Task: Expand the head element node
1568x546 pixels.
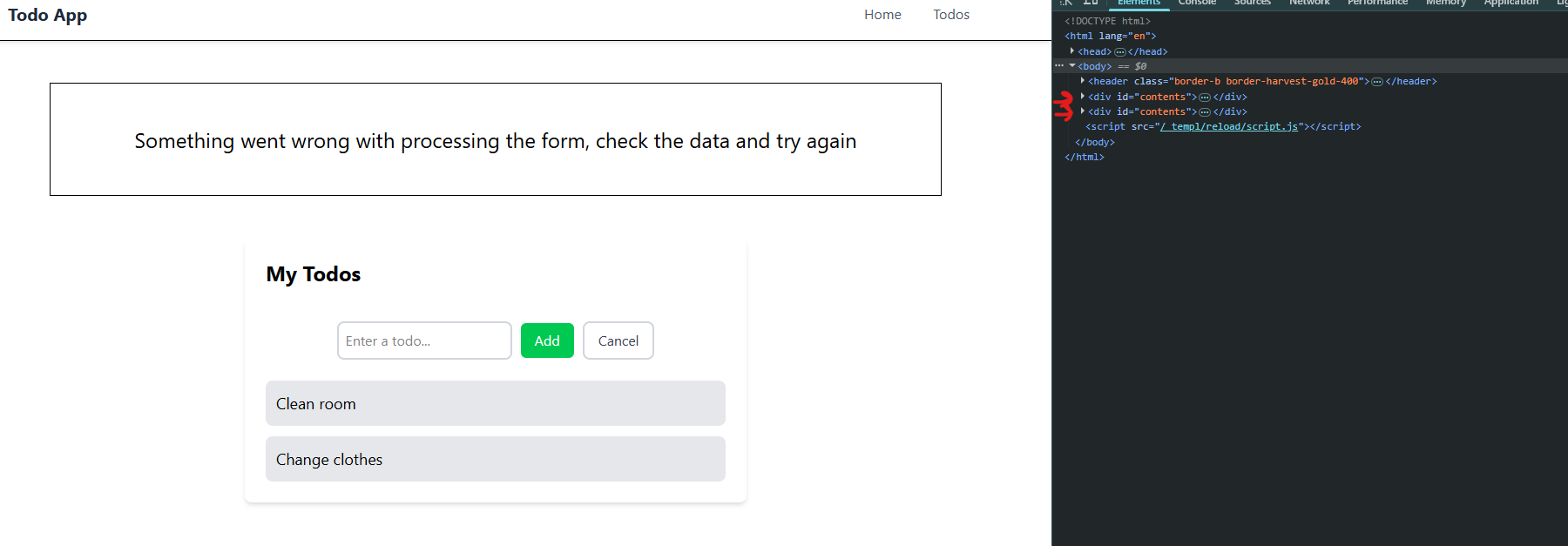Action: (x=1072, y=51)
